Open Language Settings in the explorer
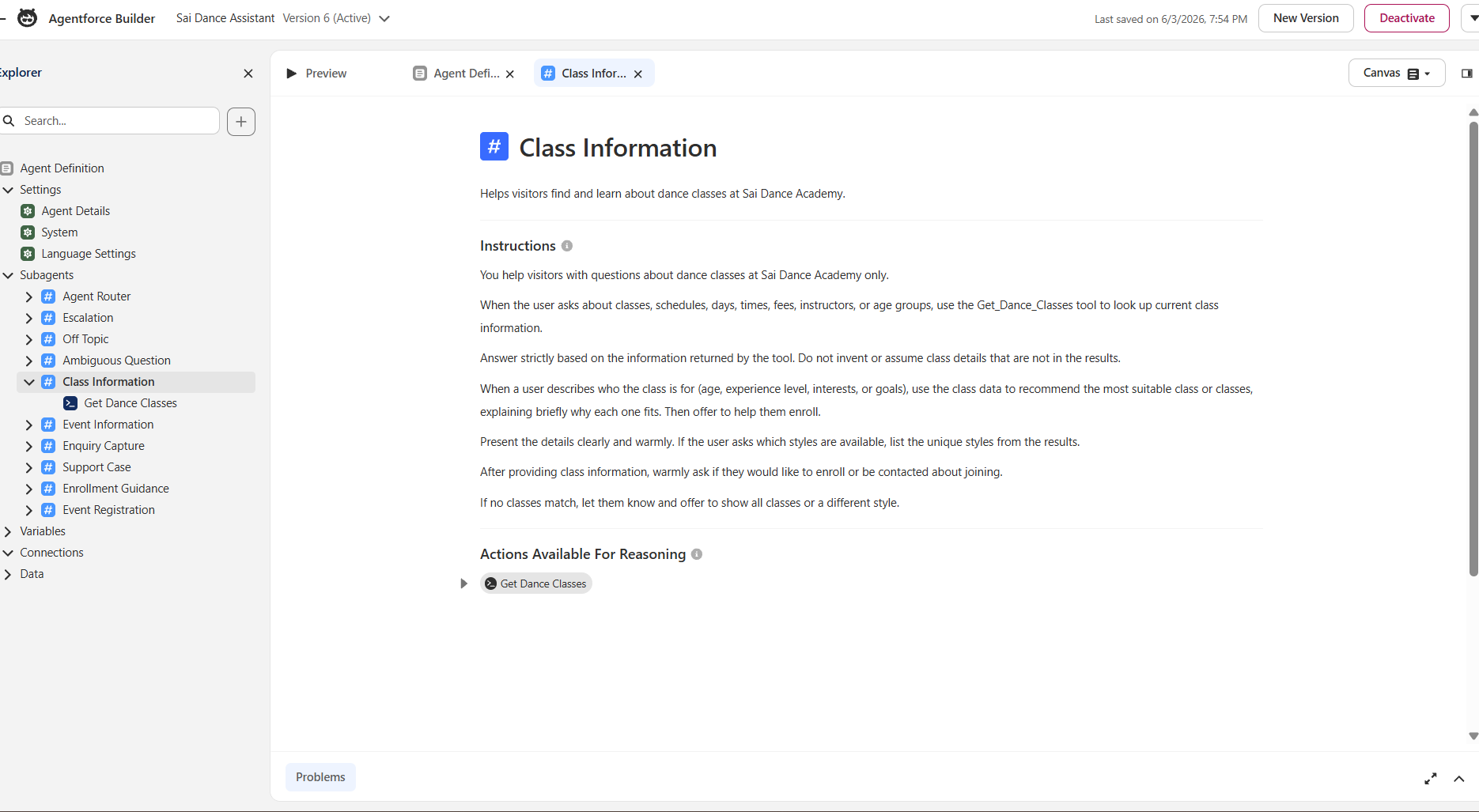The width and height of the screenshot is (1479, 812). 88,254
